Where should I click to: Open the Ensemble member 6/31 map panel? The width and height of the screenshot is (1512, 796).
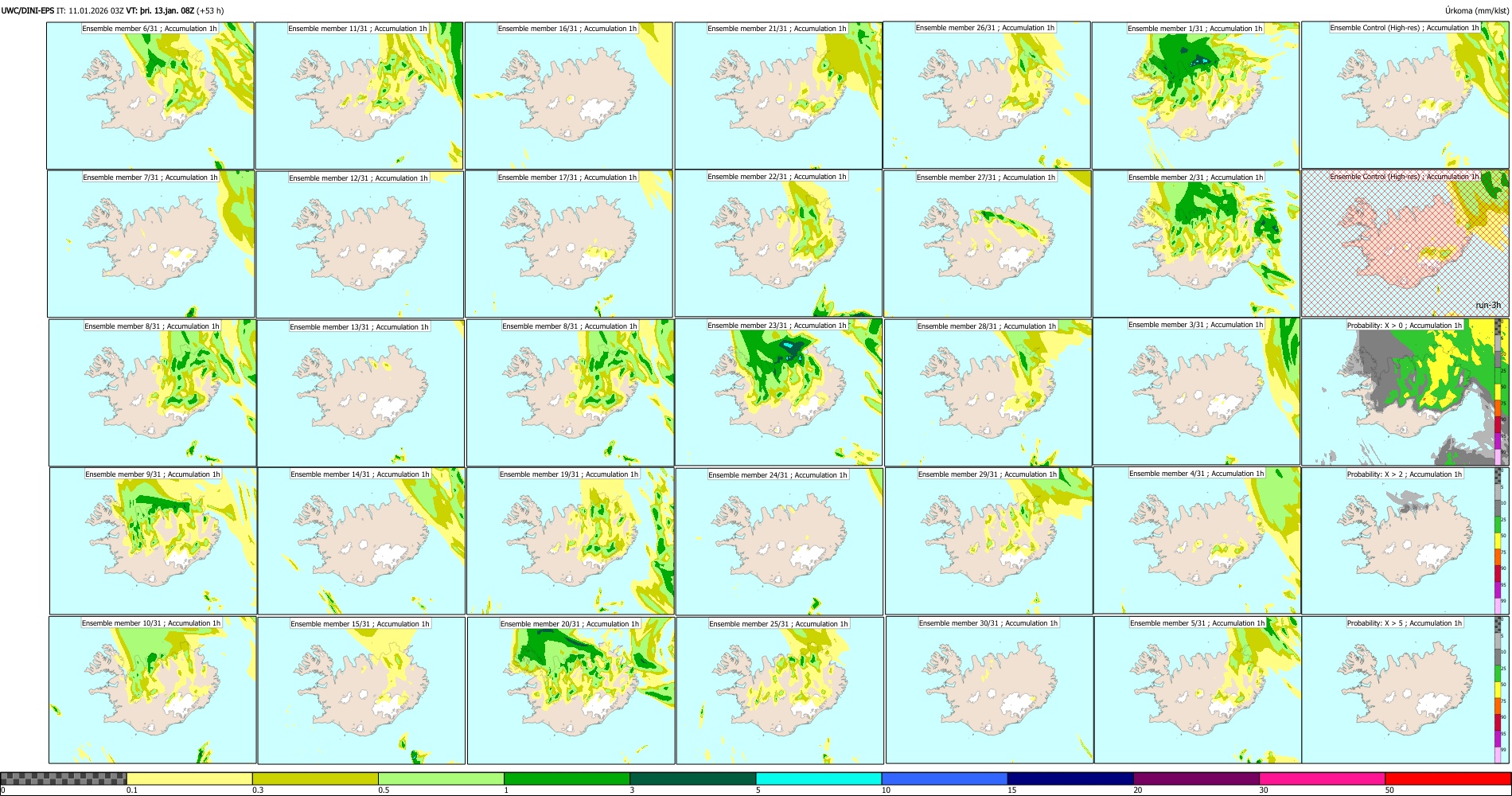(150, 96)
